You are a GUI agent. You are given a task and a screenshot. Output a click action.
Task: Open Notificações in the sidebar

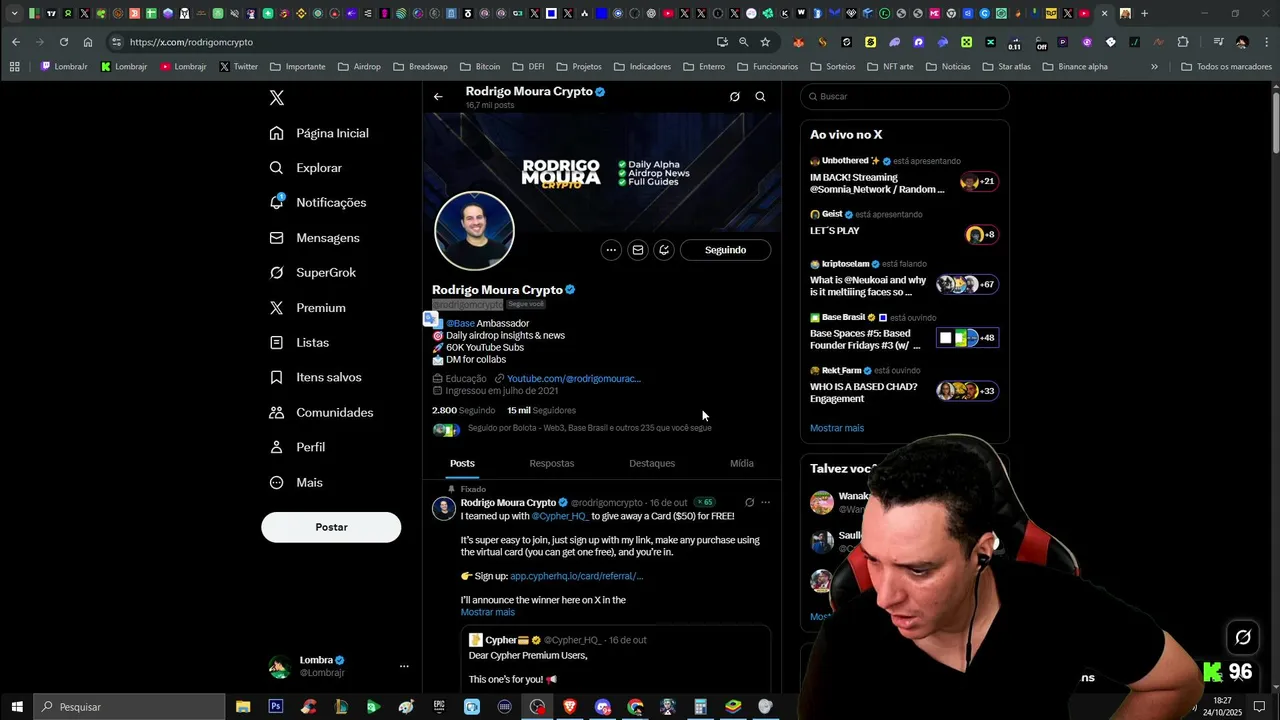tap(318, 202)
